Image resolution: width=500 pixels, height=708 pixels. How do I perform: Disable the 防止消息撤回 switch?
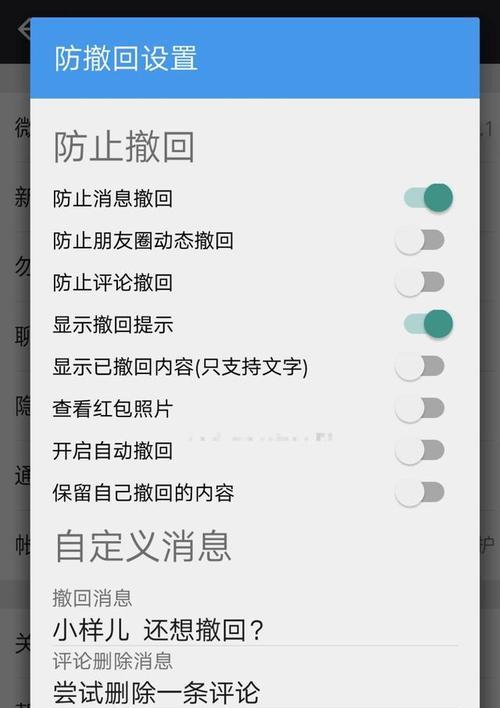428,198
